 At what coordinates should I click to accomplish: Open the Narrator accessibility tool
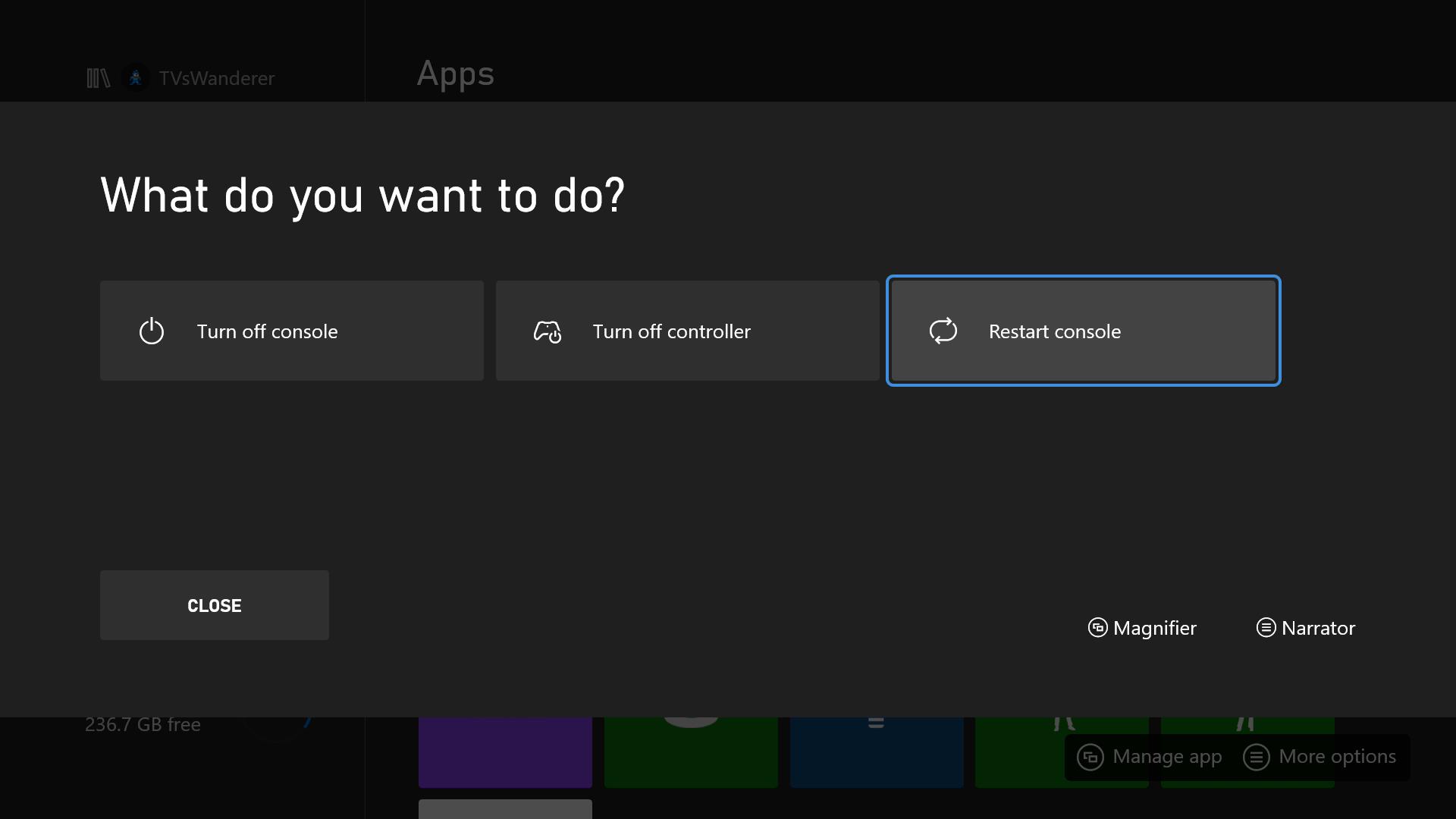click(1305, 627)
